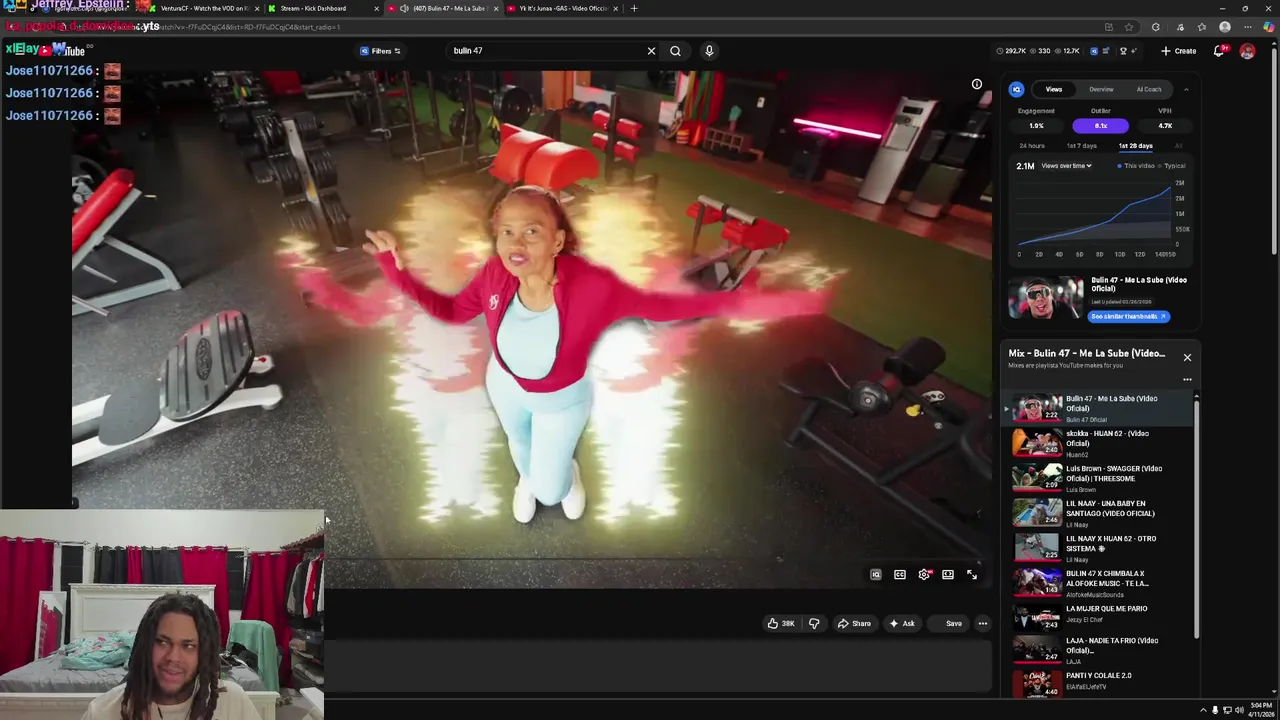The width and height of the screenshot is (1280, 720).
Task: Play LA MUJER QUE ME PARIO
Action: (x=1099, y=615)
